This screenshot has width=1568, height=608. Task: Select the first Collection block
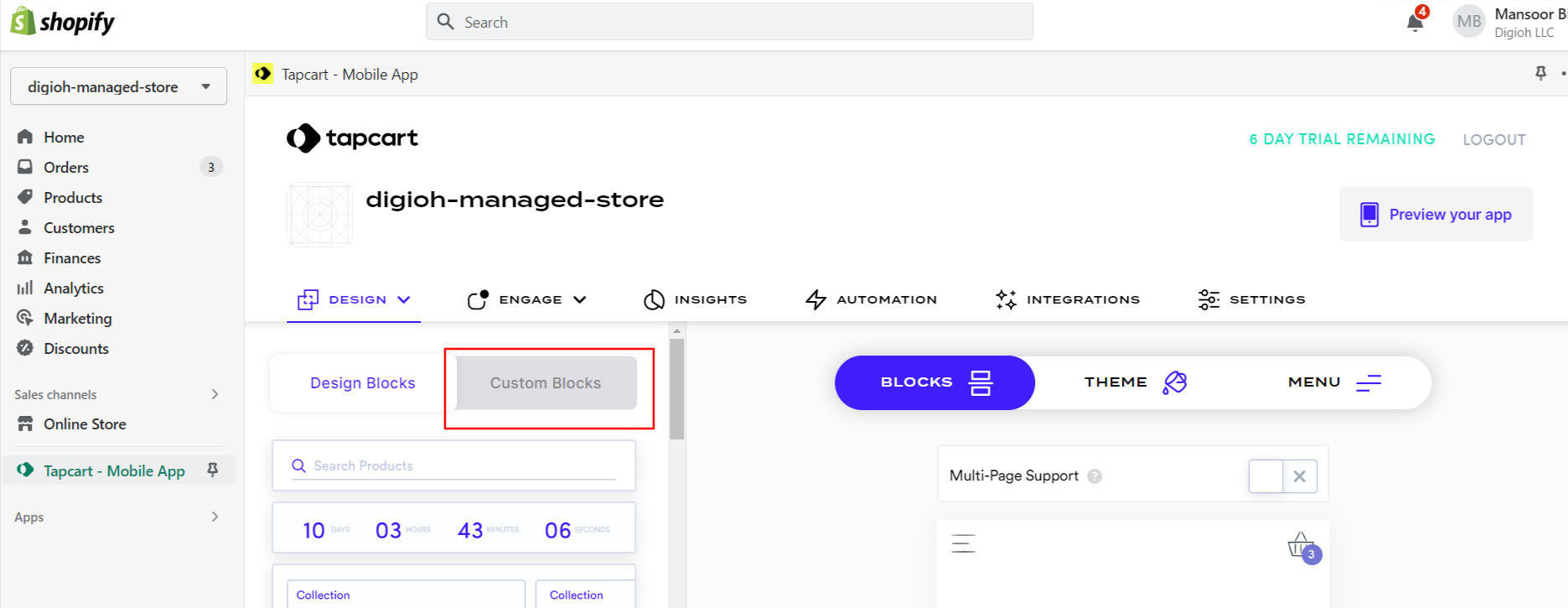(406, 594)
